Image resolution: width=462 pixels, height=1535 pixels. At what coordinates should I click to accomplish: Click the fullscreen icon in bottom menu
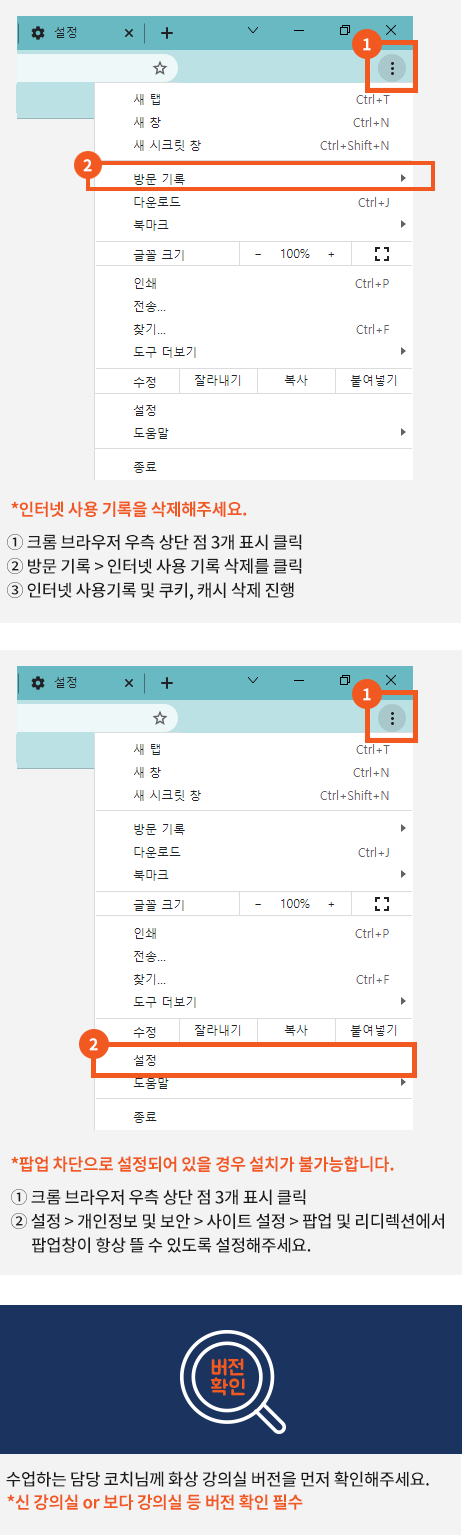pyautogui.click(x=380, y=903)
